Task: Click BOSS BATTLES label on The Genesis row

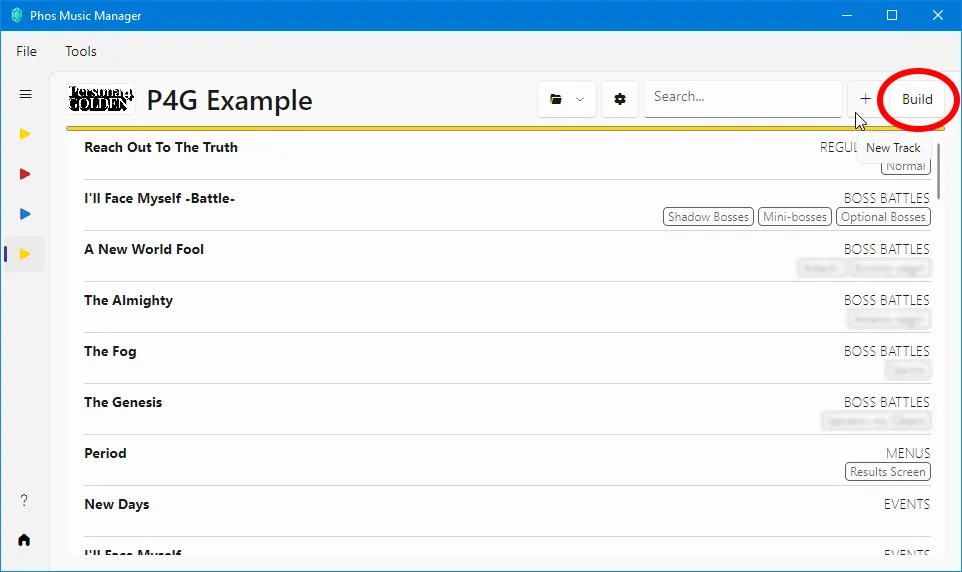Action: [887, 402]
